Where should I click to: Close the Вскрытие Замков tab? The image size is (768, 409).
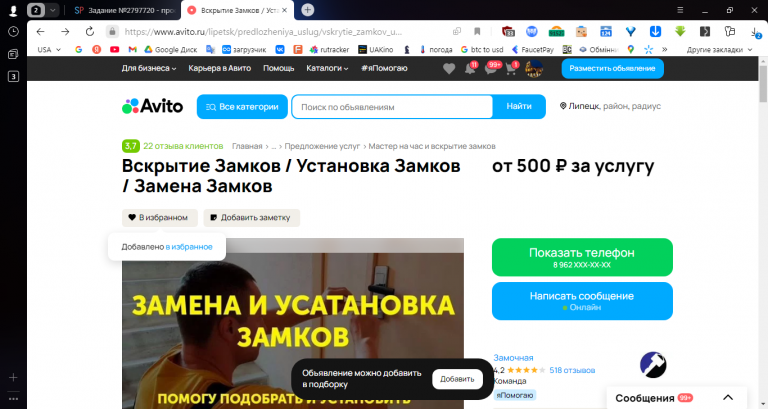click(x=285, y=10)
